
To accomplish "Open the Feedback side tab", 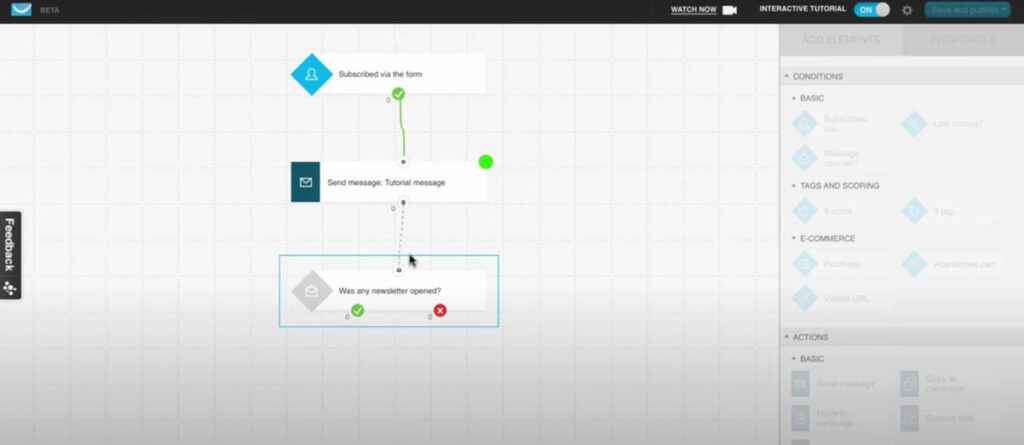I will [10, 255].
